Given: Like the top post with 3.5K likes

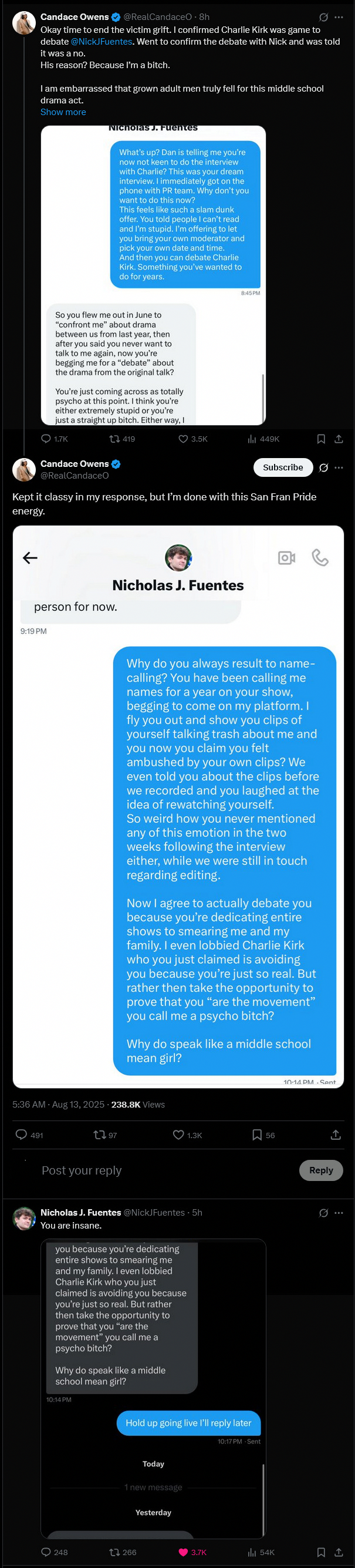Looking at the screenshot, I should pyautogui.click(x=183, y=439).
